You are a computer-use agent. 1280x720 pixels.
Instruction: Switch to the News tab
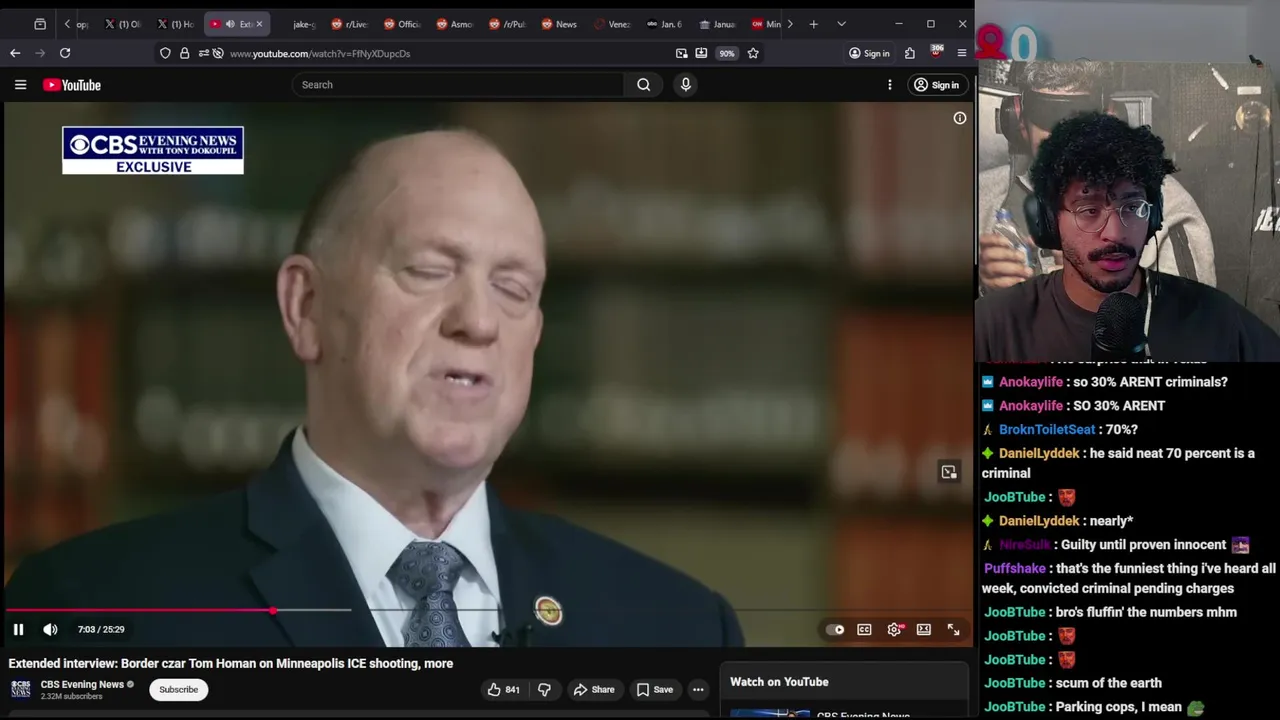[559, 24]
